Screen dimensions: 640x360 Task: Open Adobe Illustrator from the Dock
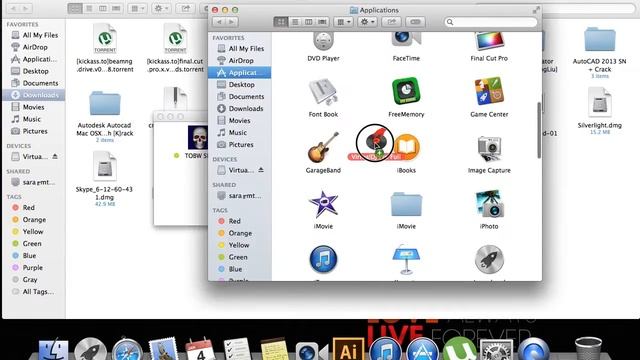(x=348, y=349)
